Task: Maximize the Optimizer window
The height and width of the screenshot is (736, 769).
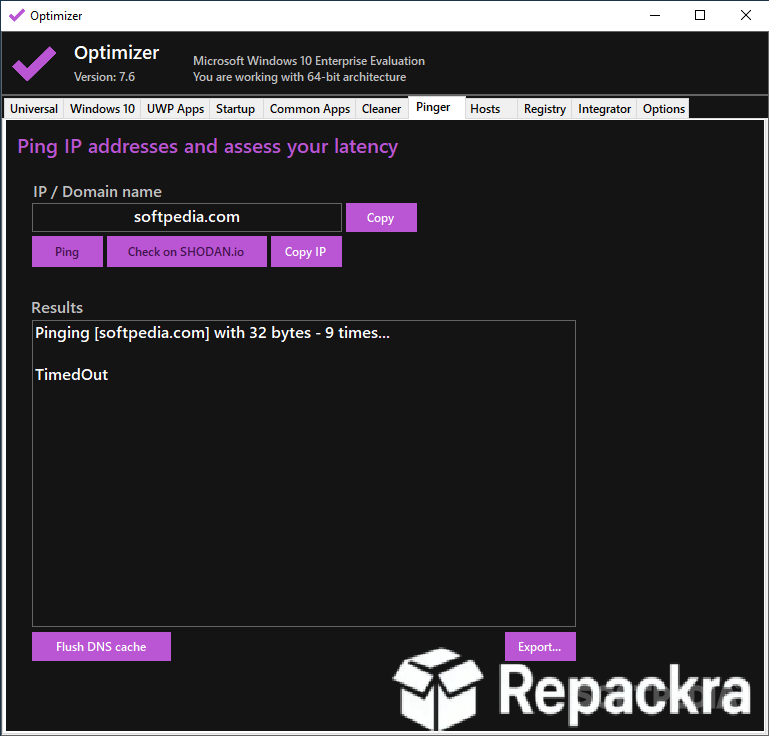Action: [x=700, y=16]
